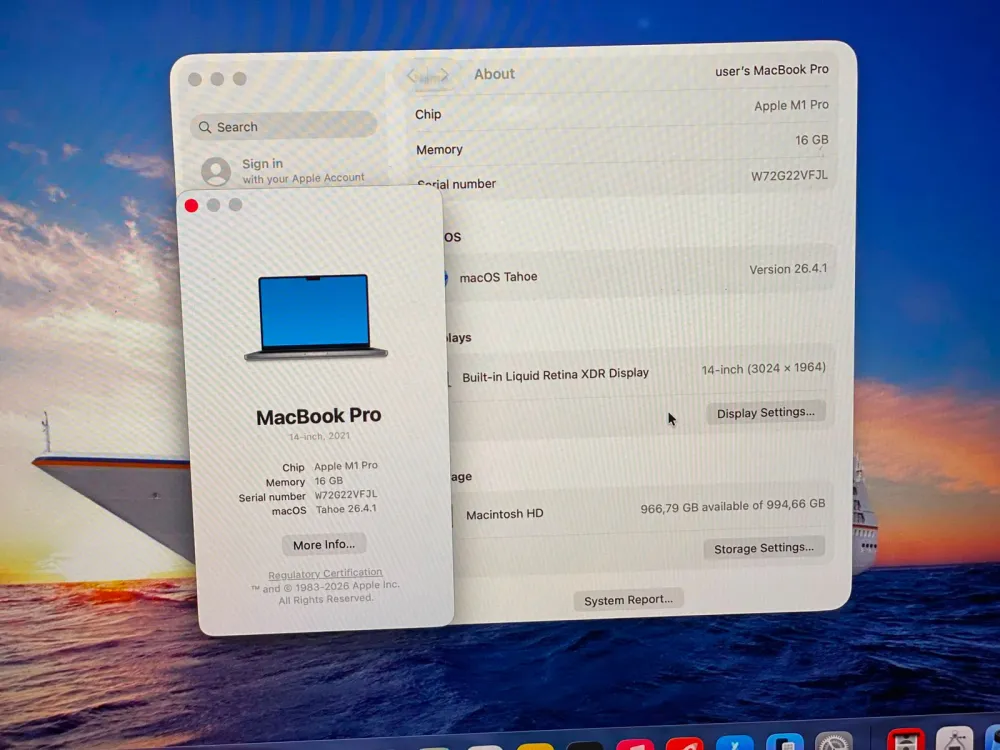The image size is (1000, 750).
Task: Open Storage Settings… button
Action: [x=763, y=548]
